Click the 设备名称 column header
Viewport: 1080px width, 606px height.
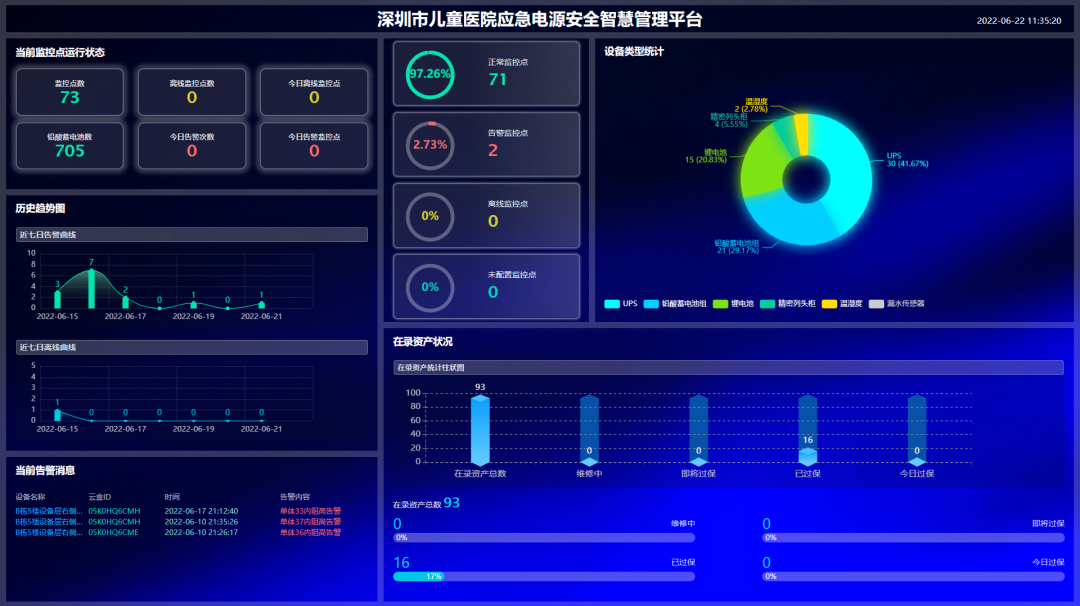(x=30, y=497)
